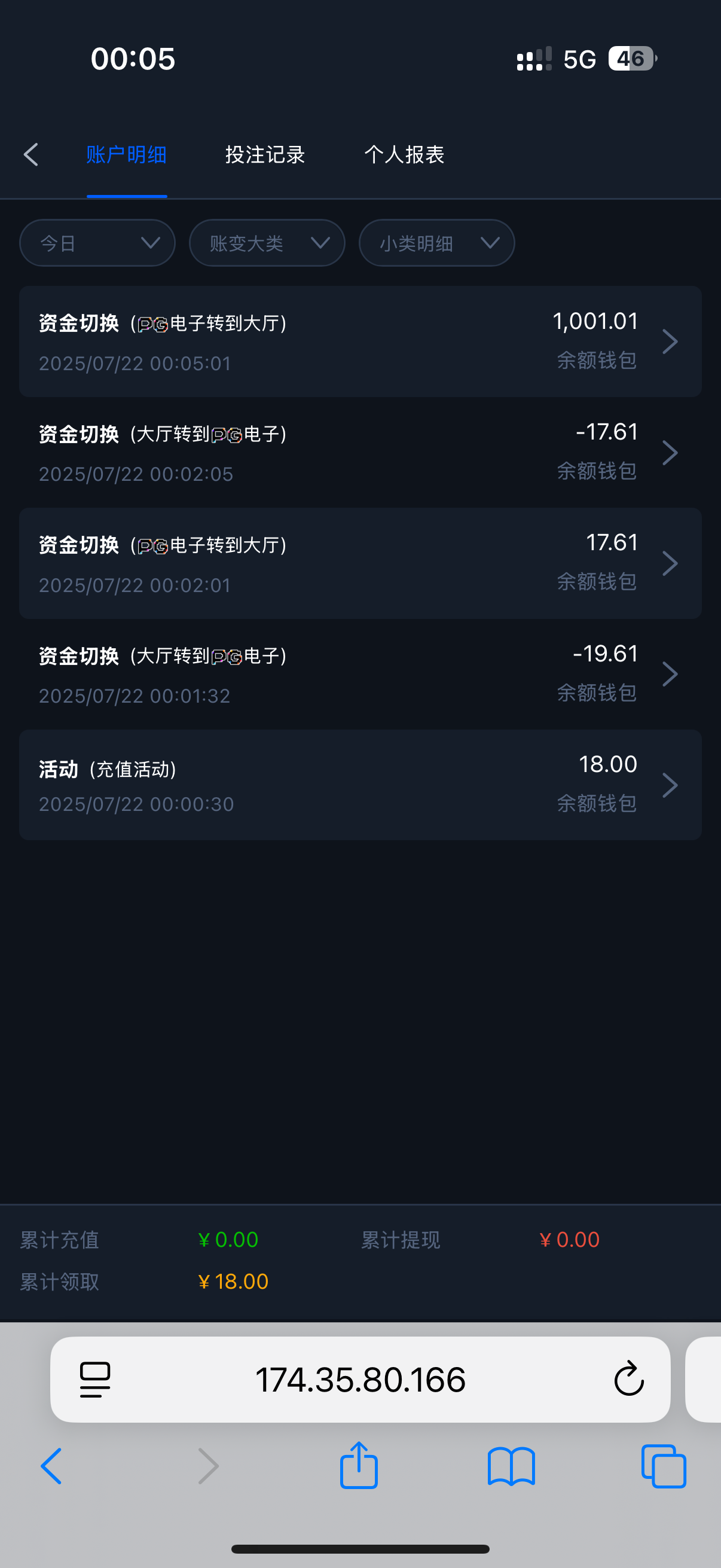The width and height of the screenshot is (721, 1568).
Task: Open the 17.61 transfer at 00:02:01
Action: point(360,563)
